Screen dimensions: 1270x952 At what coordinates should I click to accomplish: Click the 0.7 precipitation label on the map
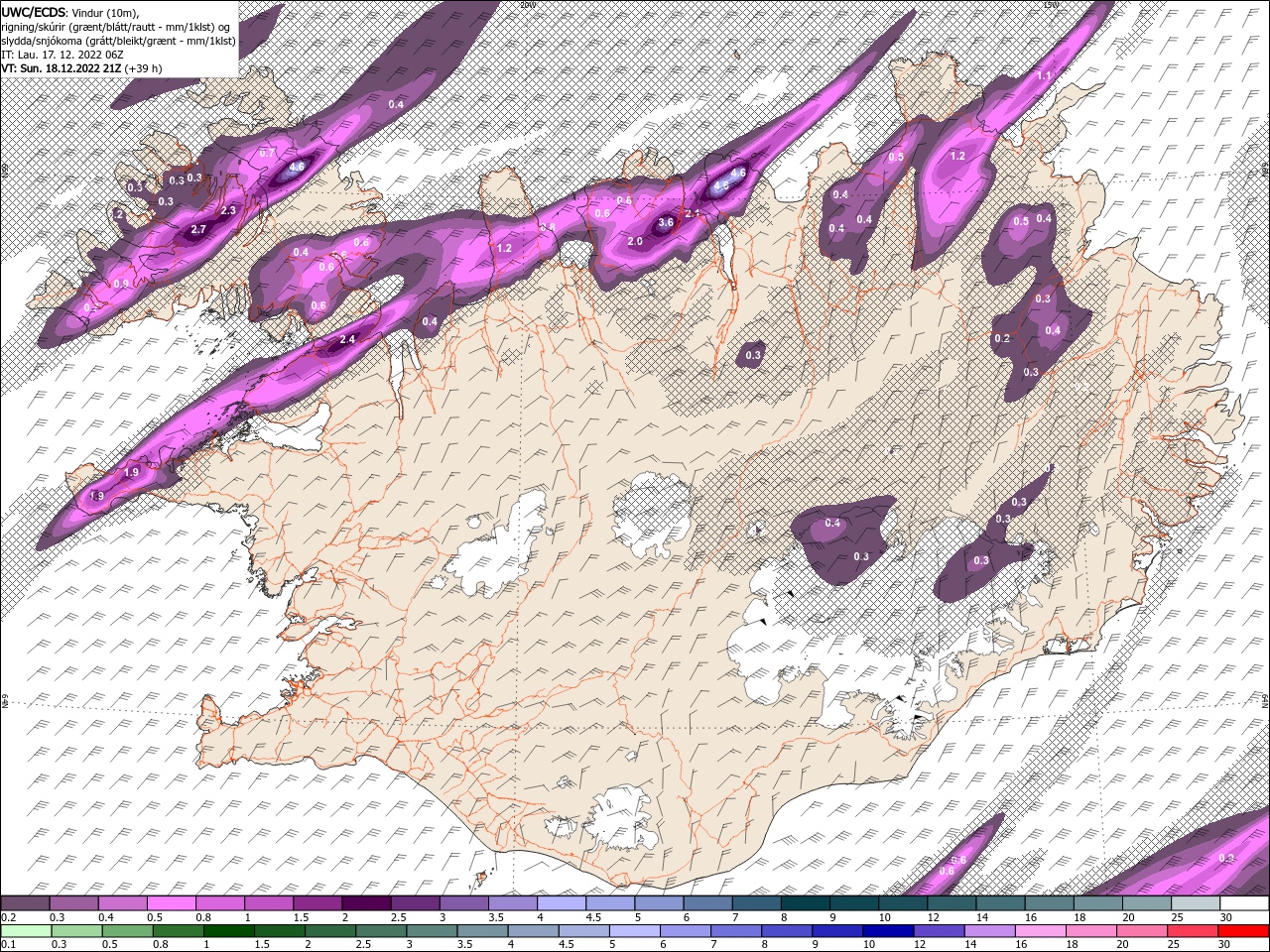[x=267, y=153]
